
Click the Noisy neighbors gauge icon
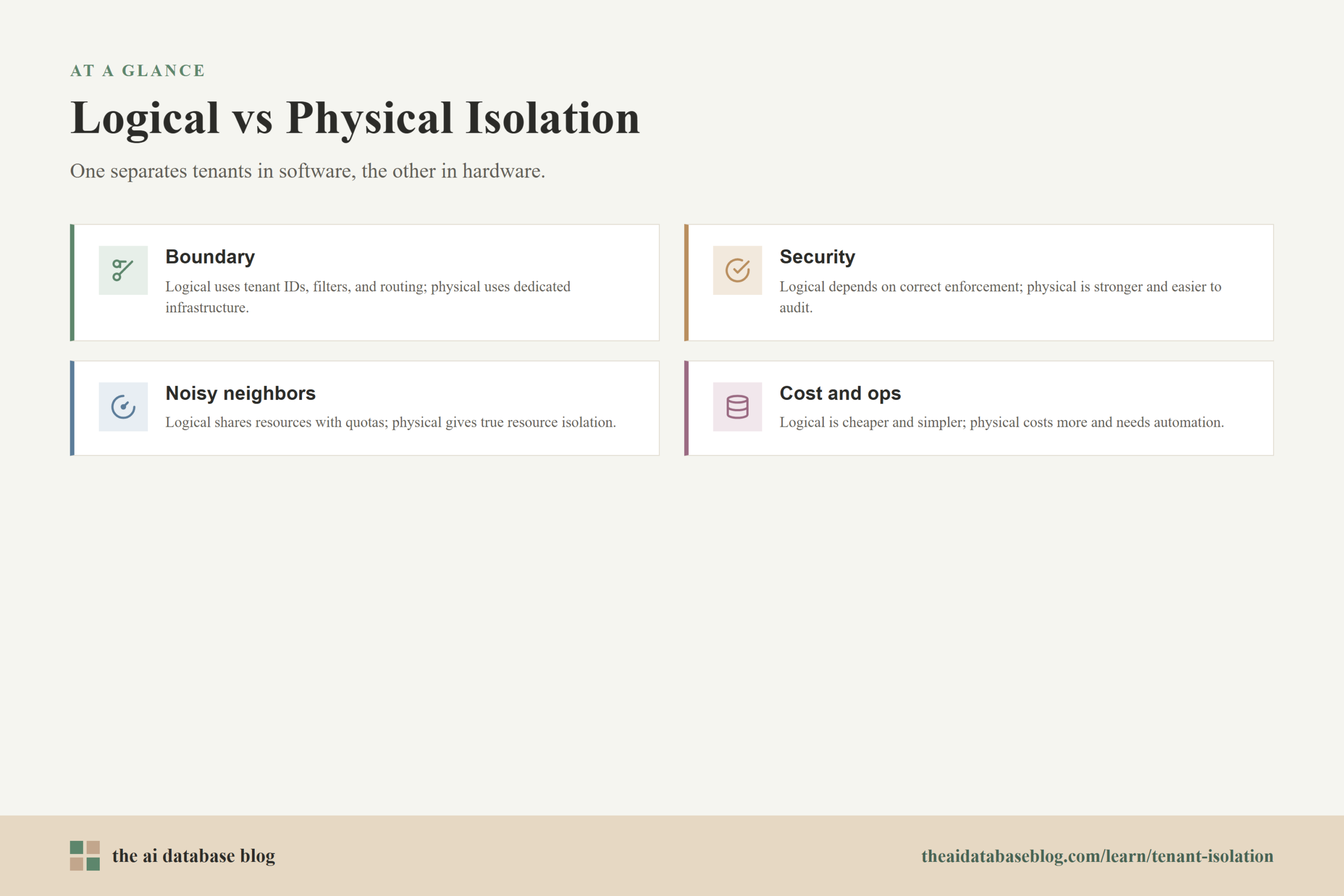pos(123,407)
